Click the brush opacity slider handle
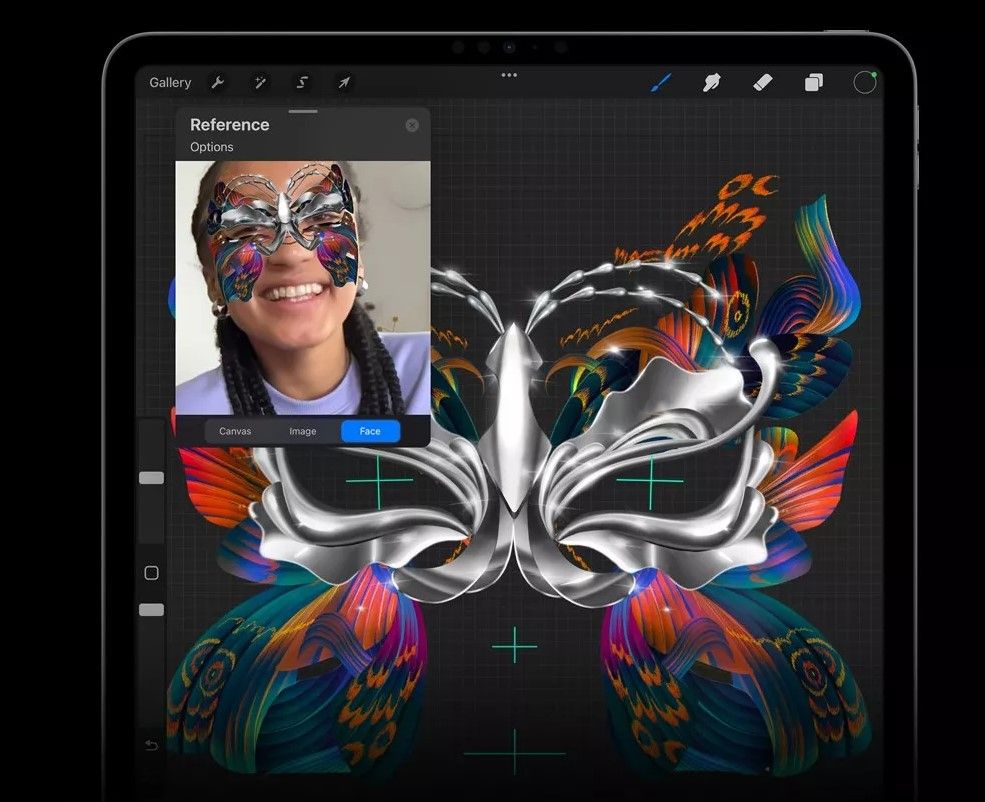Viewport: 985px width, 802px height. coord(151,609)
